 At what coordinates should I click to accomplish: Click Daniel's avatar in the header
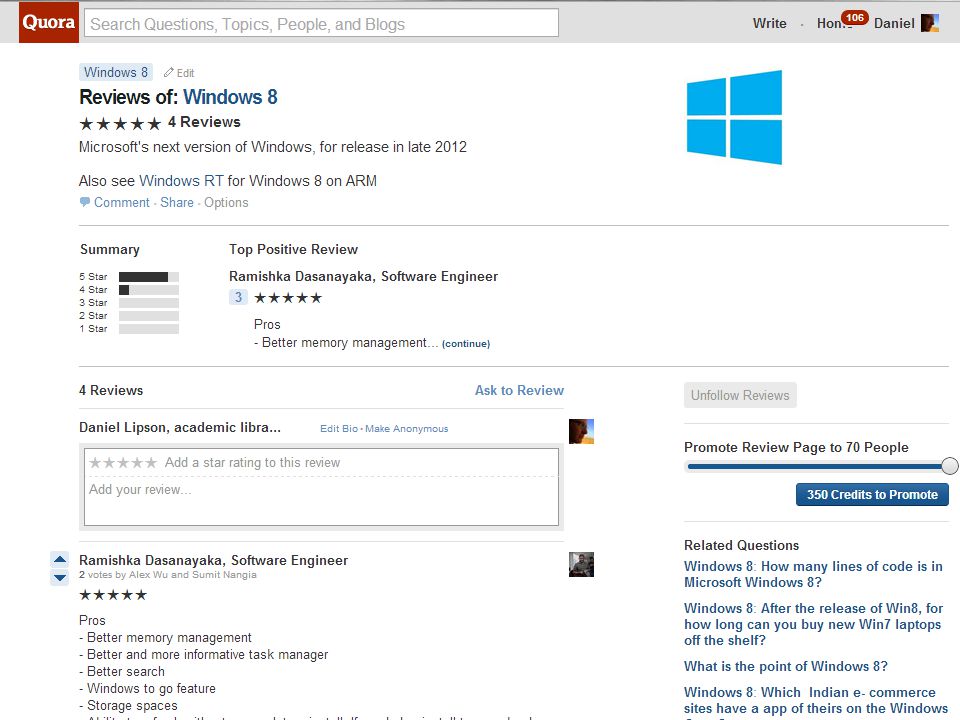[929, 23]
